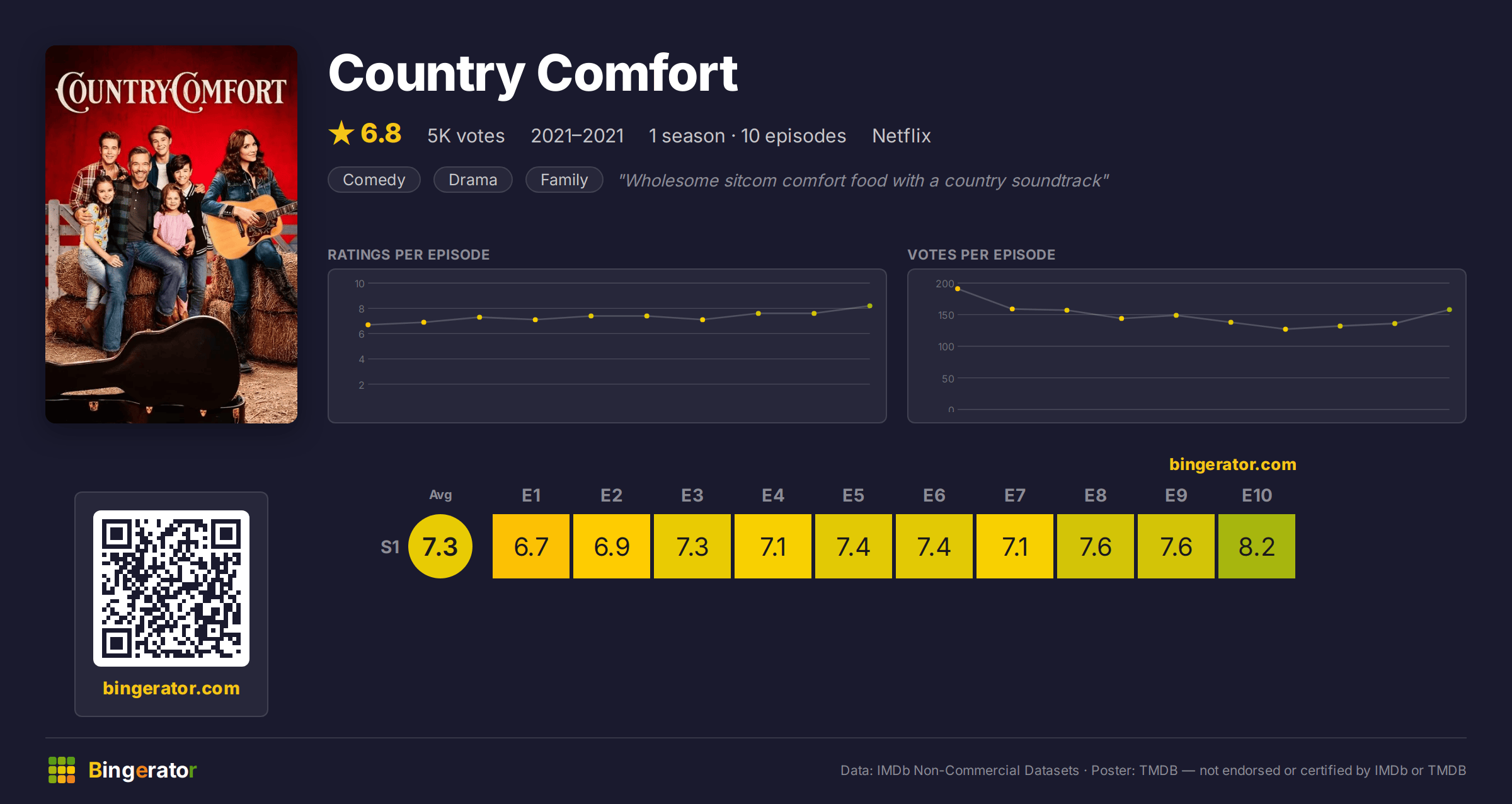Click the QR code image
Image resolution: width=1512 pixels, height=804 pixels.
point(171,588)
